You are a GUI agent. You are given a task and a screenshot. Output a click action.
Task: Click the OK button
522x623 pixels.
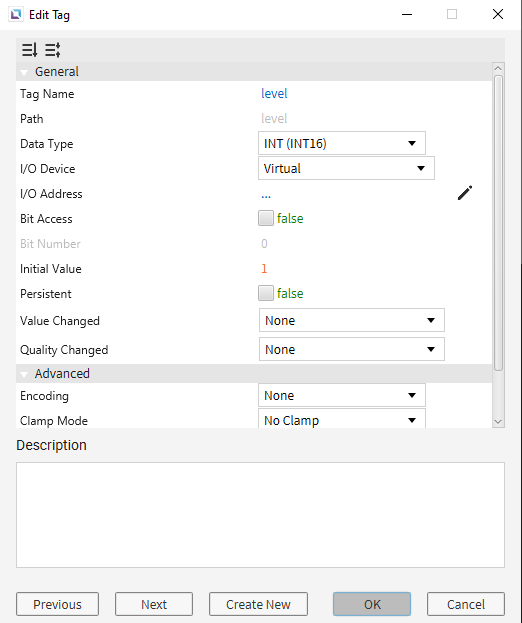click(x=372, y=604)
